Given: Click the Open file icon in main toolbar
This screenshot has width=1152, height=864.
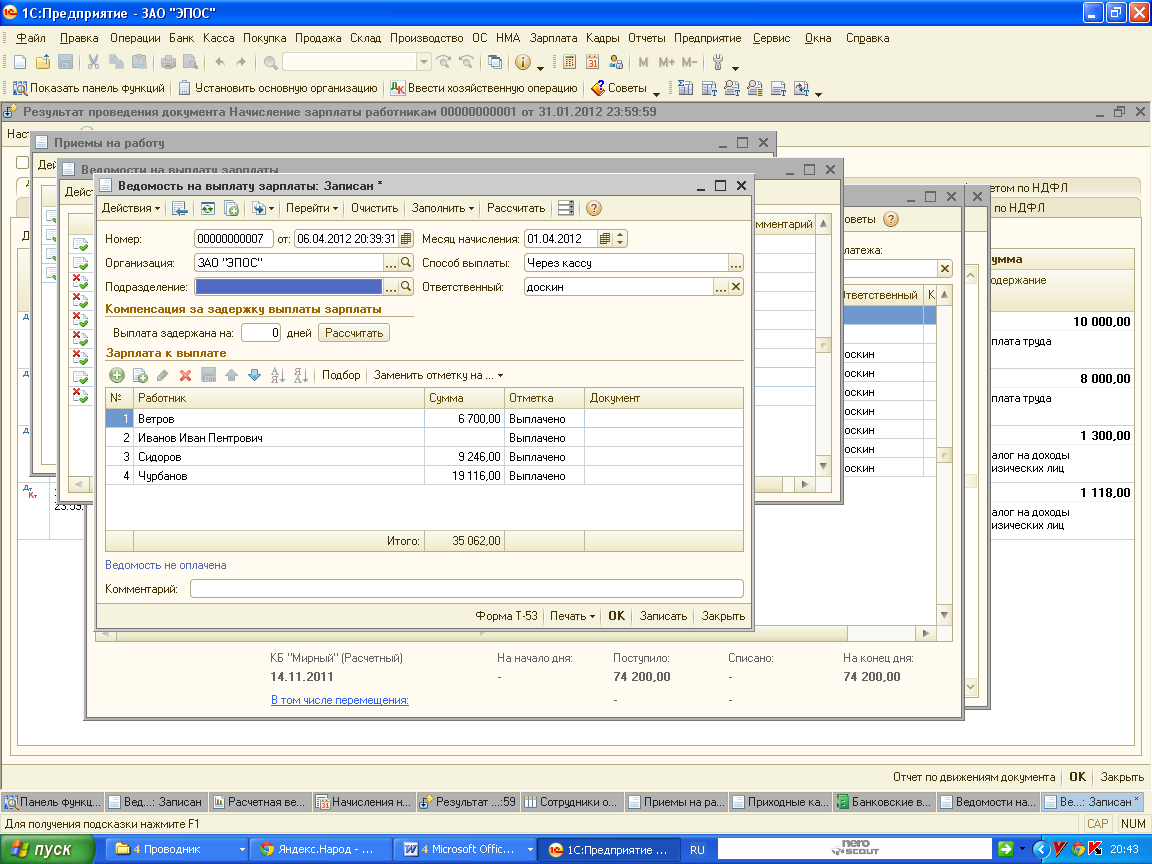Looking at the screenshot, I should pos(43,62).
